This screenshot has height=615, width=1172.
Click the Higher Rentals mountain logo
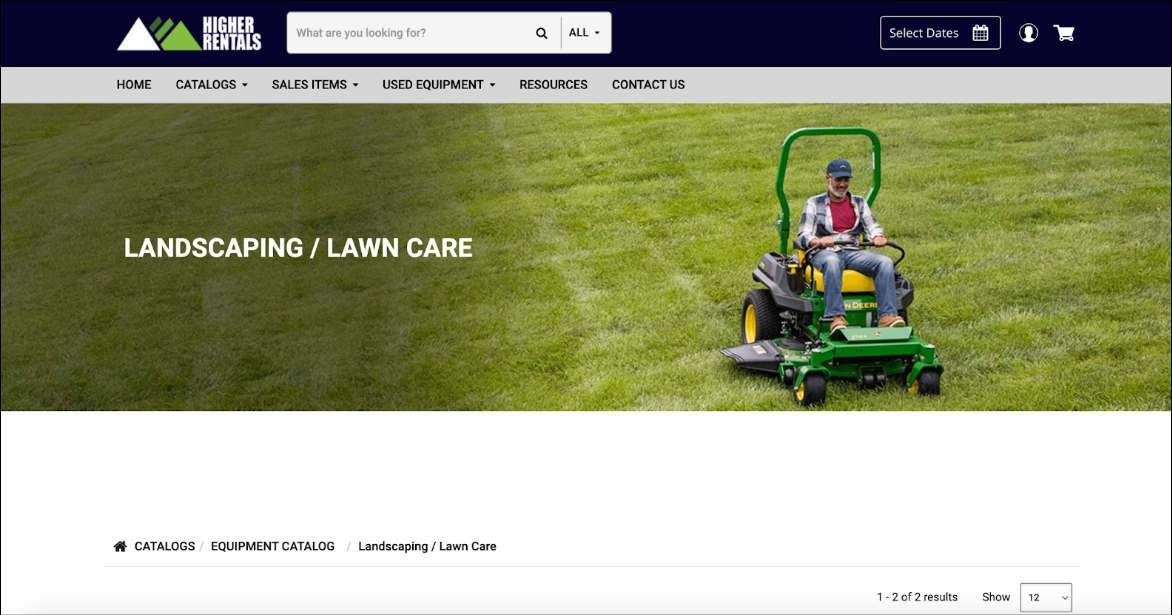click(189, 34)
